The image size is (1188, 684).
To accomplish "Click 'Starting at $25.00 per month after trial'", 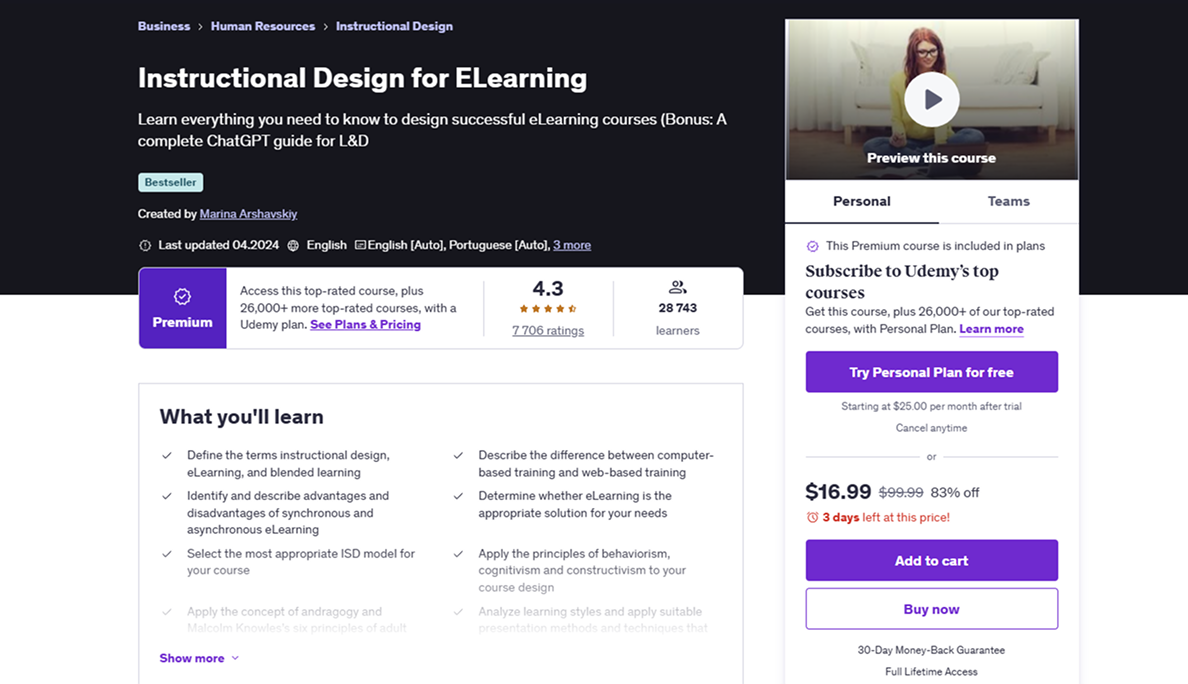I will 931,406.
